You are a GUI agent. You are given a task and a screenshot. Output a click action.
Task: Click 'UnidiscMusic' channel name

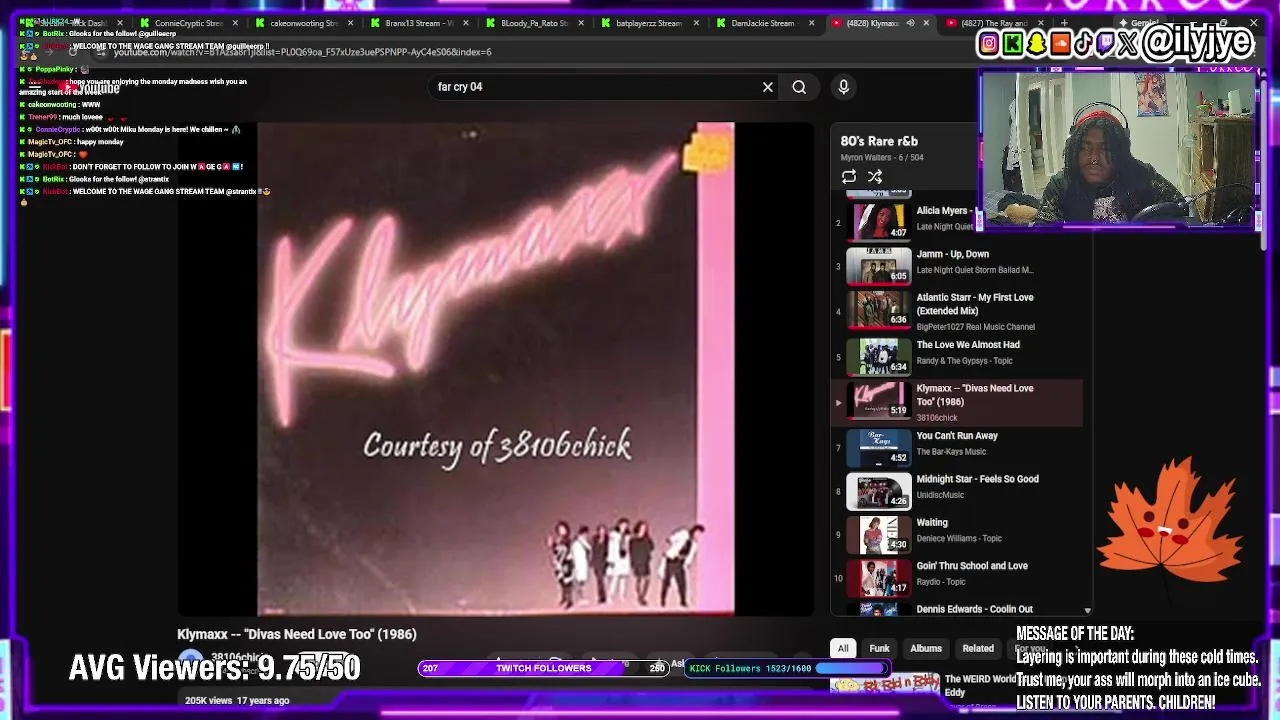point(940,495)
